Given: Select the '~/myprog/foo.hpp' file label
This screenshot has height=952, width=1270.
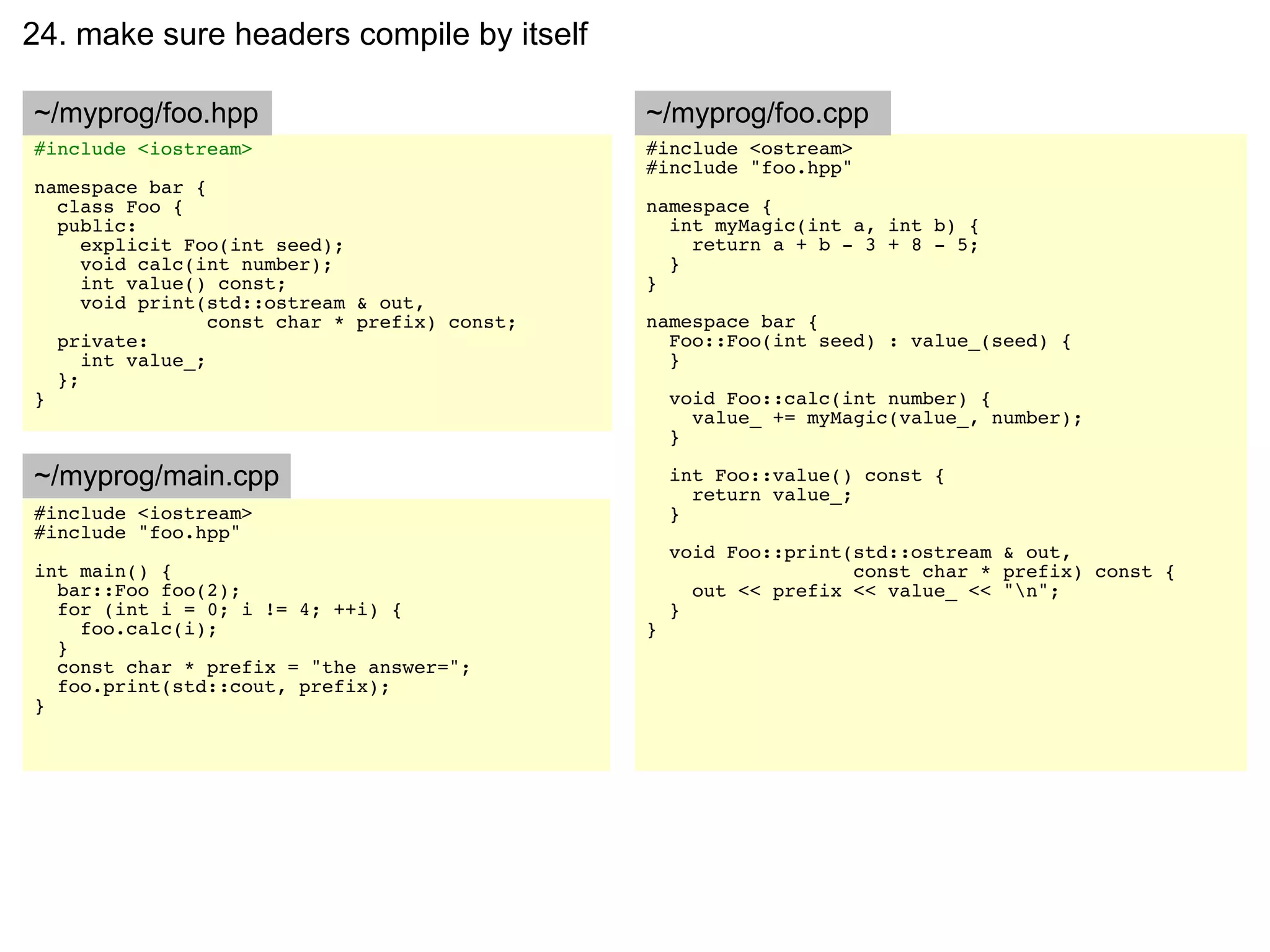Looking at the screenshot, I should 147,113.
